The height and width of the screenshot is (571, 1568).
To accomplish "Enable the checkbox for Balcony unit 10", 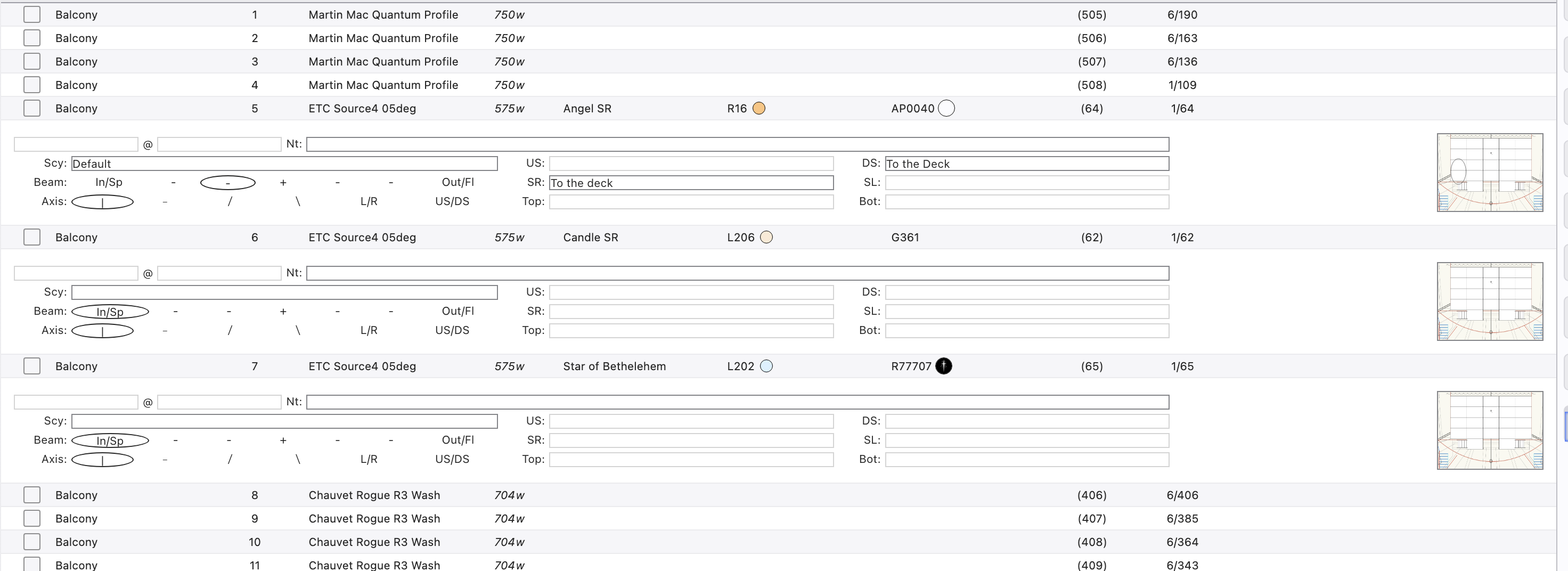I will coord(31,542).
